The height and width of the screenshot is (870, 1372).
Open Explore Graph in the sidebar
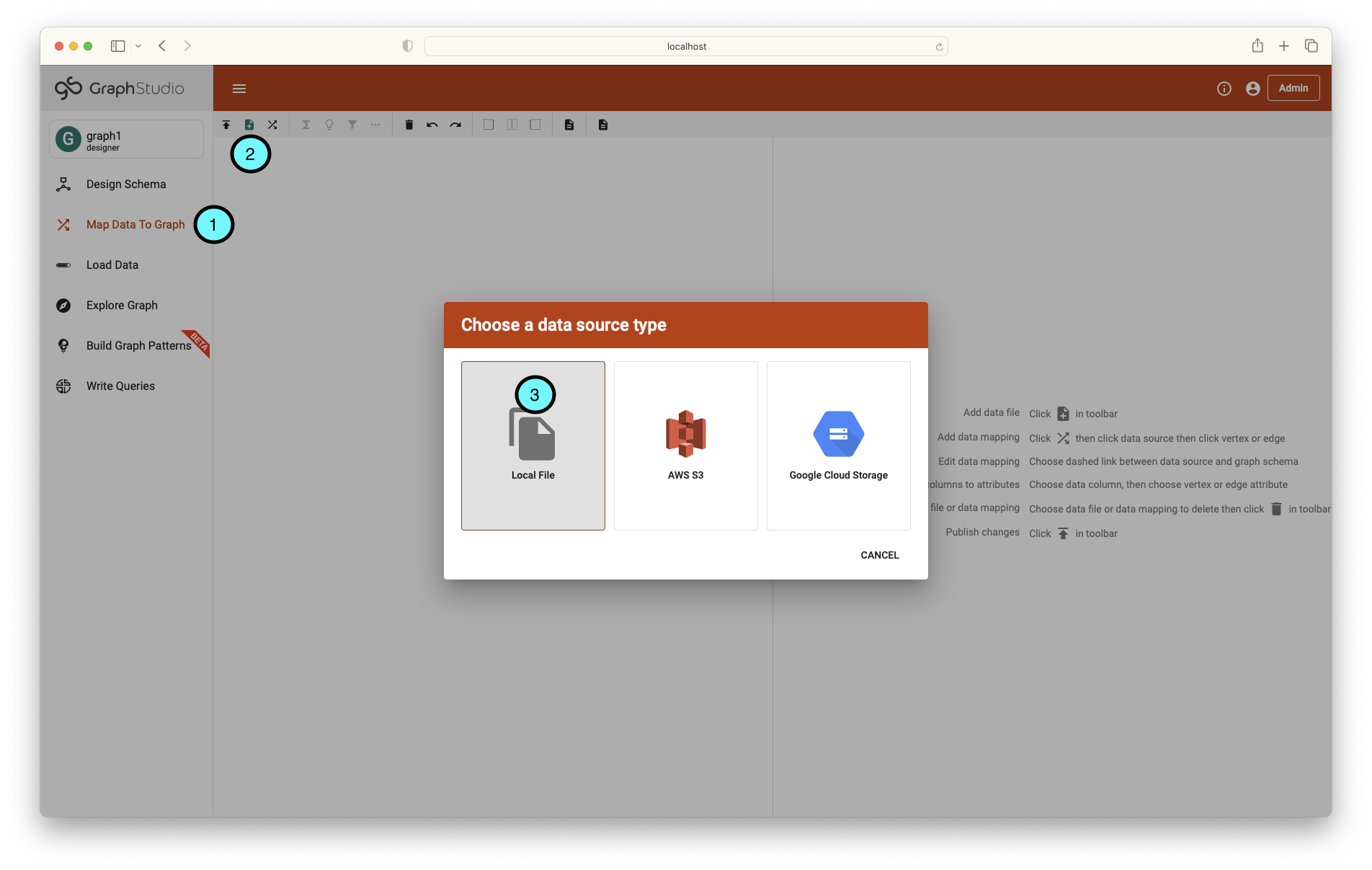click(x=126, y=306)
